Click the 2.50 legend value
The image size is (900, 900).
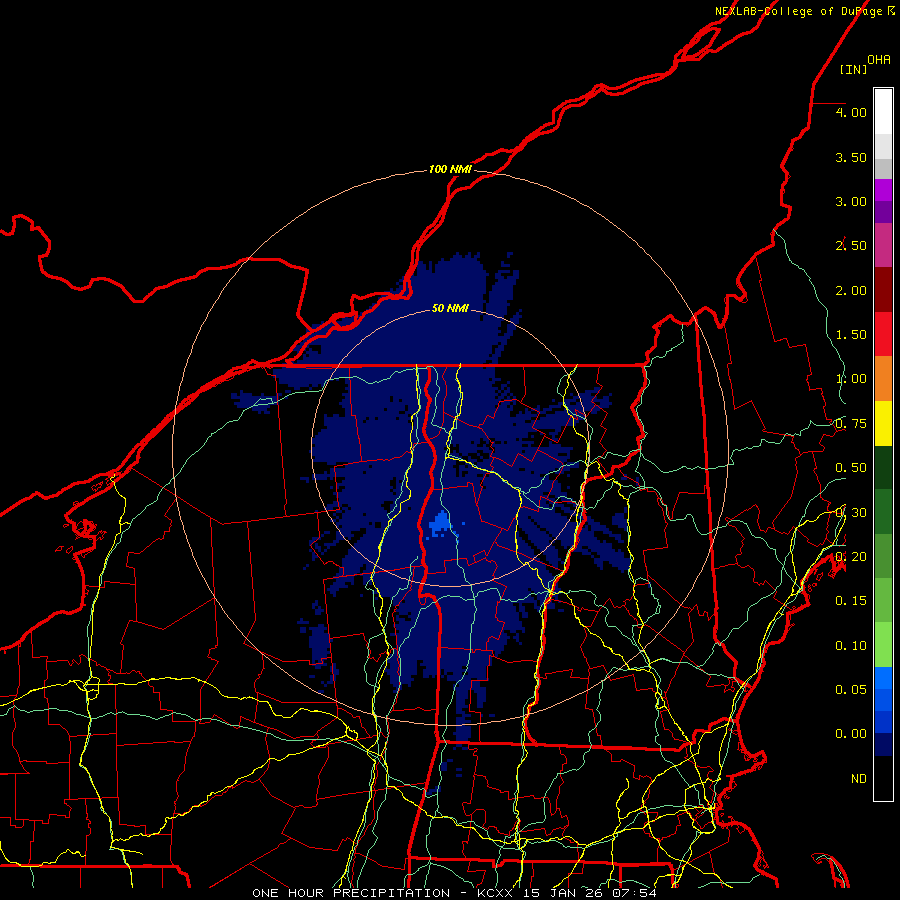851,246
